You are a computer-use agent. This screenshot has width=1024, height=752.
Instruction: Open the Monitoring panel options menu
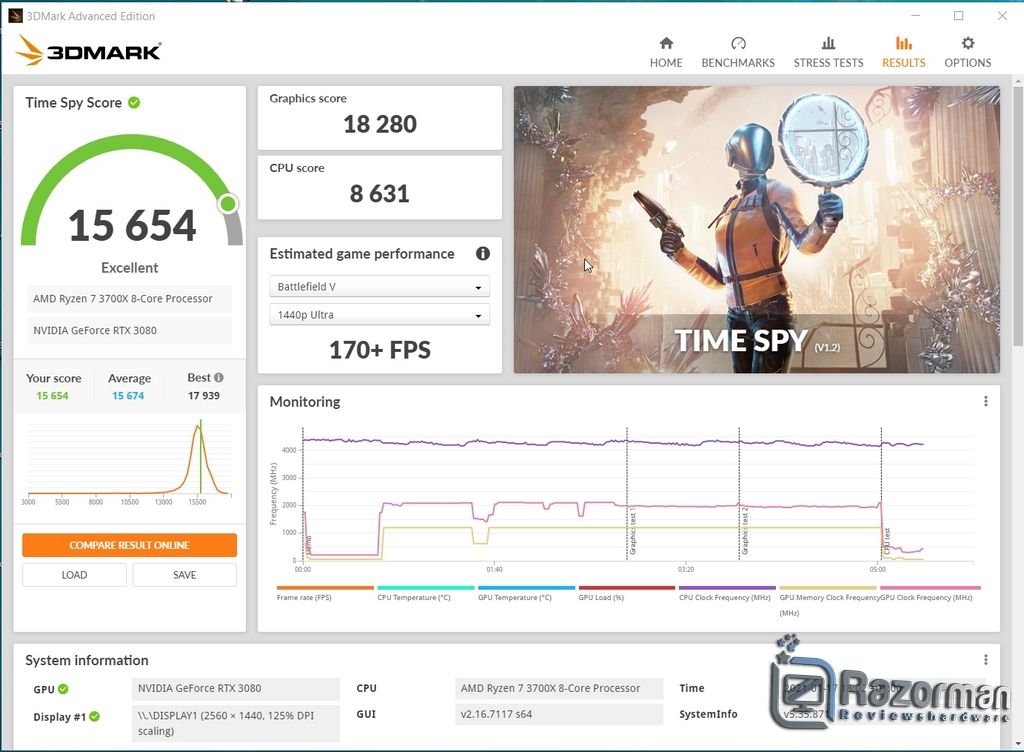pos(985,401)
